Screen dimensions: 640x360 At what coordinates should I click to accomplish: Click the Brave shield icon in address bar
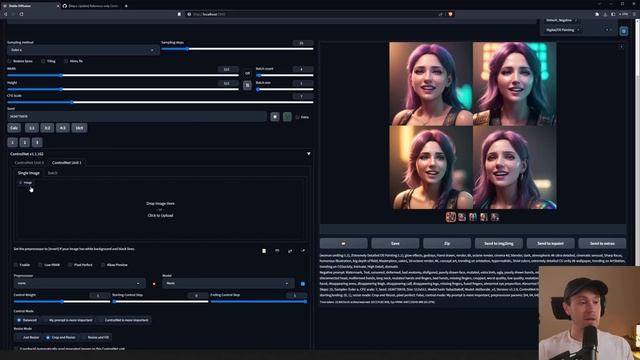pos(450,14)
